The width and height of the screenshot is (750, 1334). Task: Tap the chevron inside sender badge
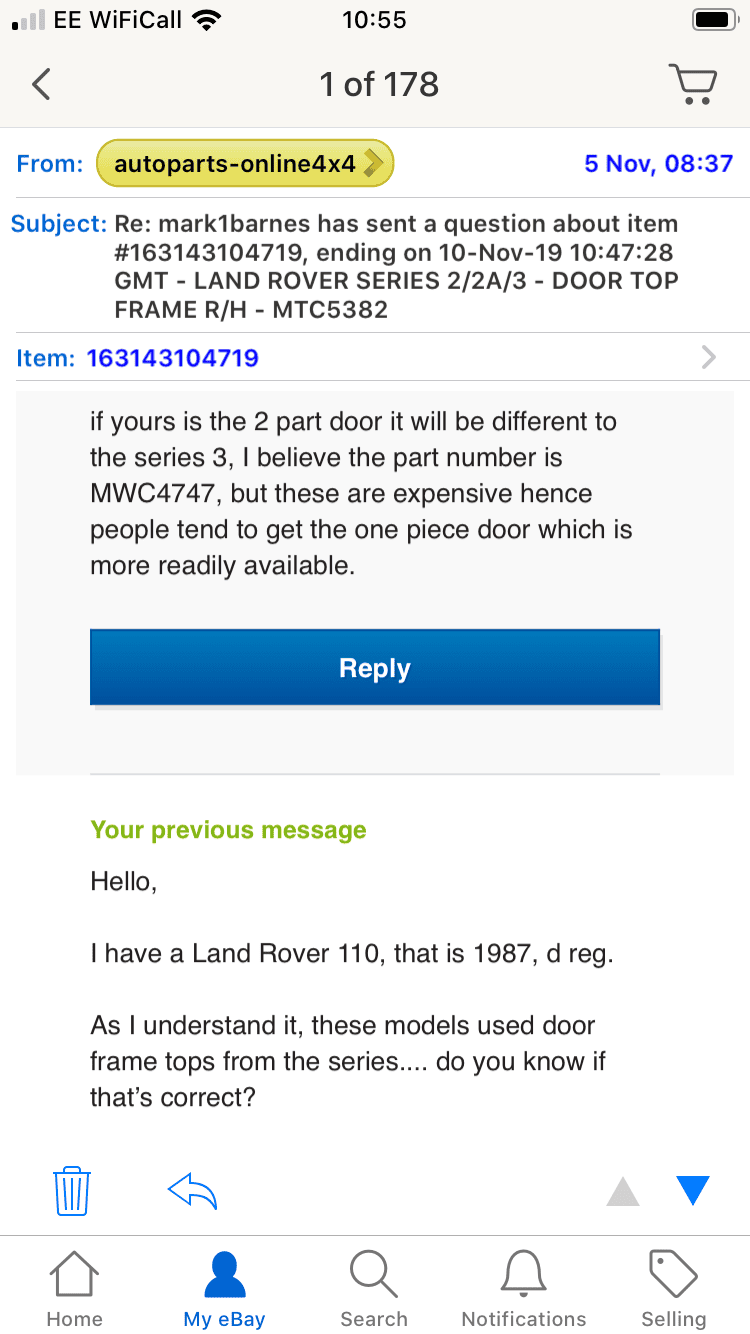[x=373, y=164]
